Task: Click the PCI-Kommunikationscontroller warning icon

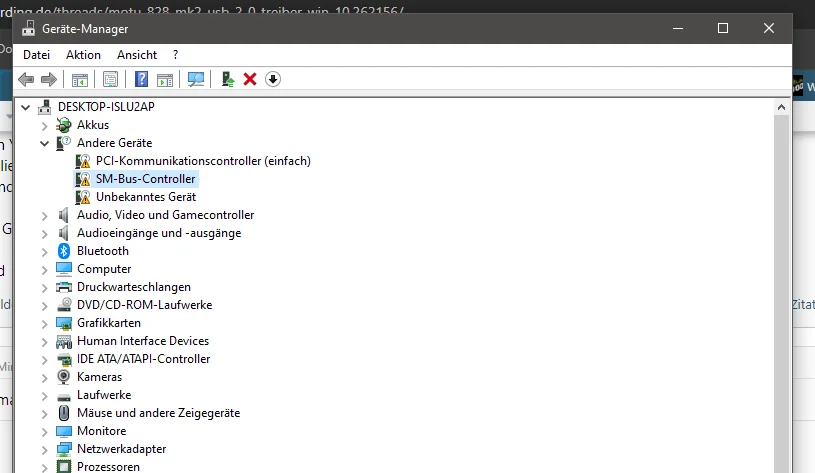Action: pyautogui.click(x=83, y=161)
